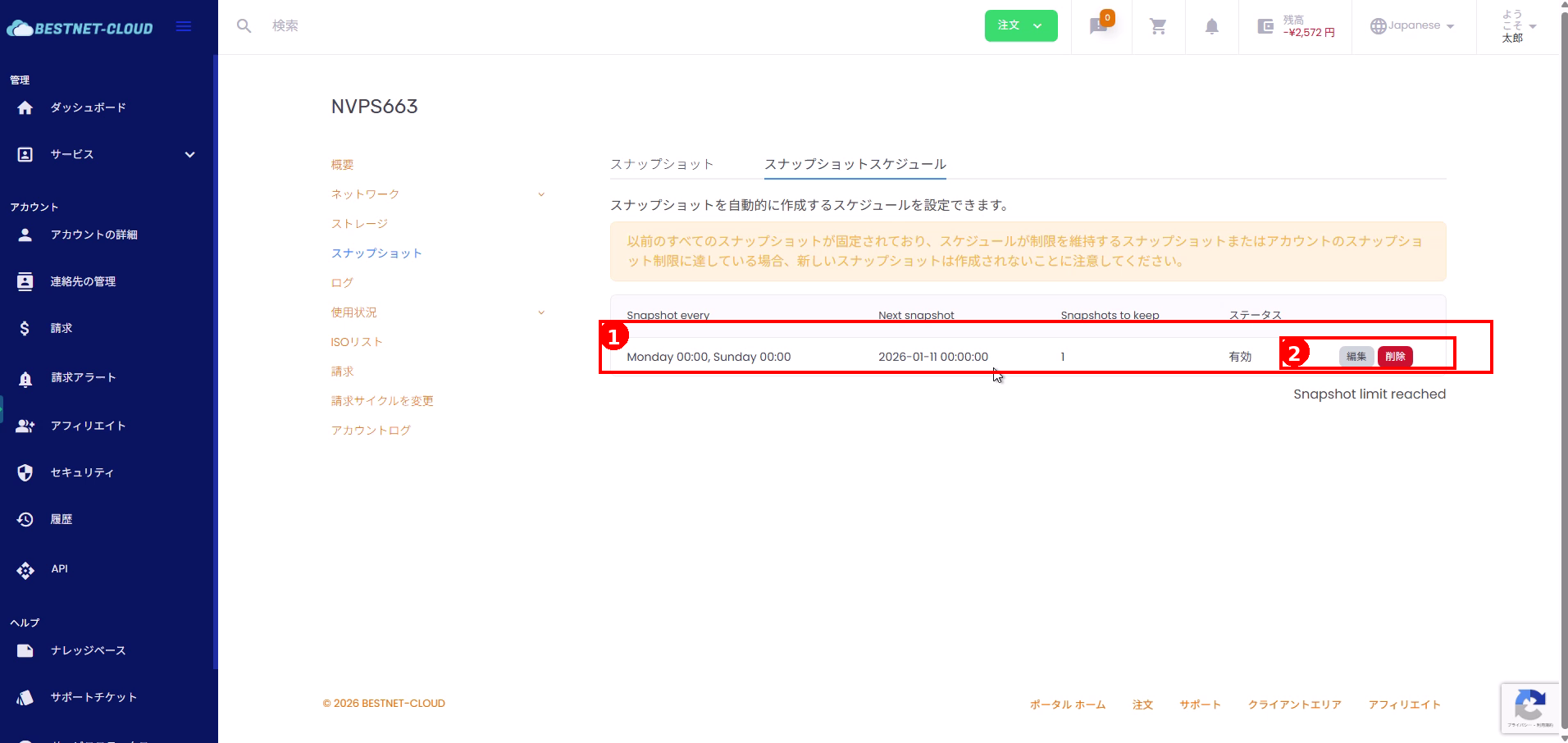The width and height of the screenshot is (1568, 743).
Task: Click the 編集 button for schedule
Action: pyautogui.click(x=1356, y=357)
